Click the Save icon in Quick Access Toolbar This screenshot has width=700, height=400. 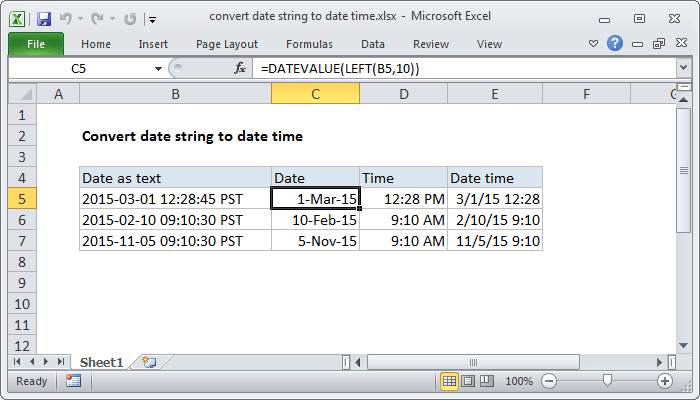pyautogui.click(x=43, y=19)
